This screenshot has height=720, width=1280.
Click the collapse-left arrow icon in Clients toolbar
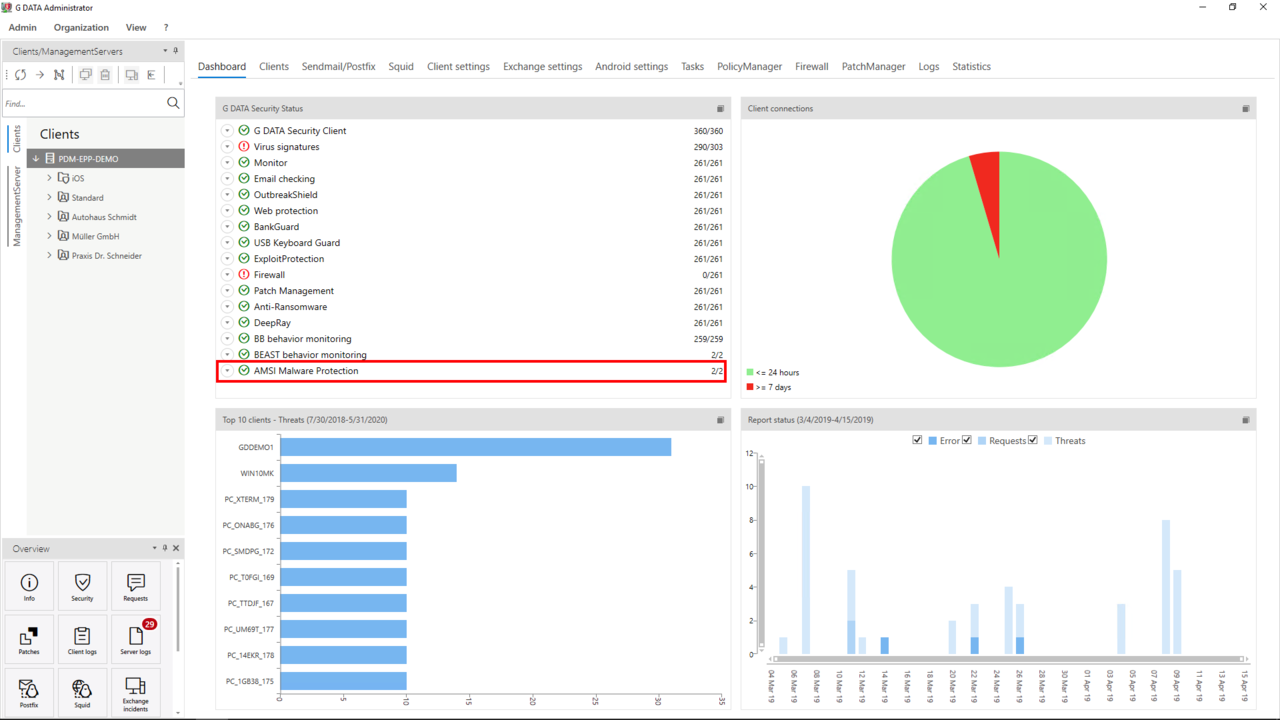(x=151, y=75)
